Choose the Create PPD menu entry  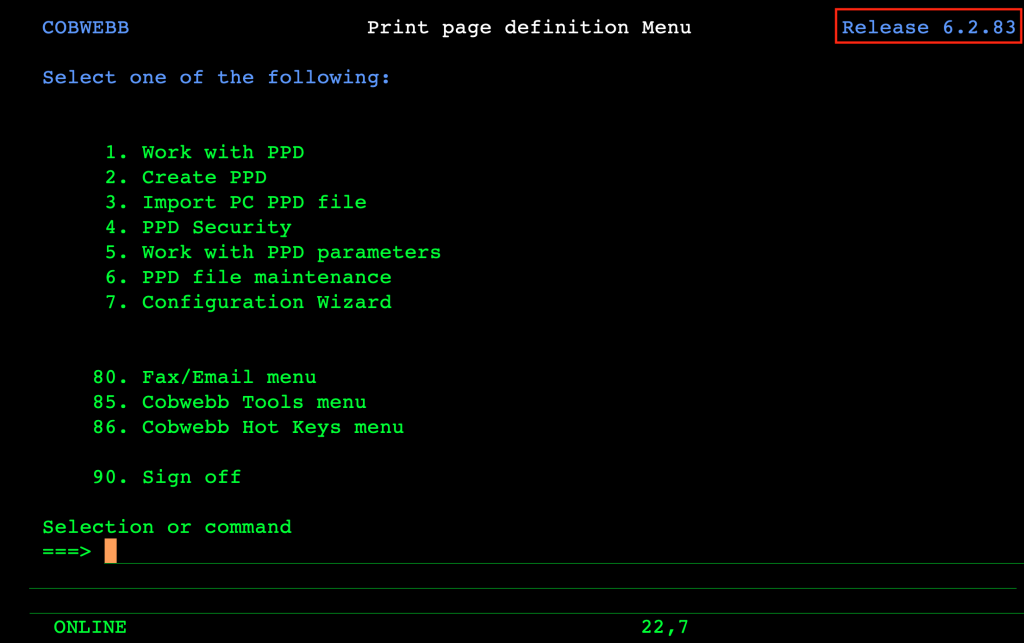pyautogui.click(x=185, y=177)
